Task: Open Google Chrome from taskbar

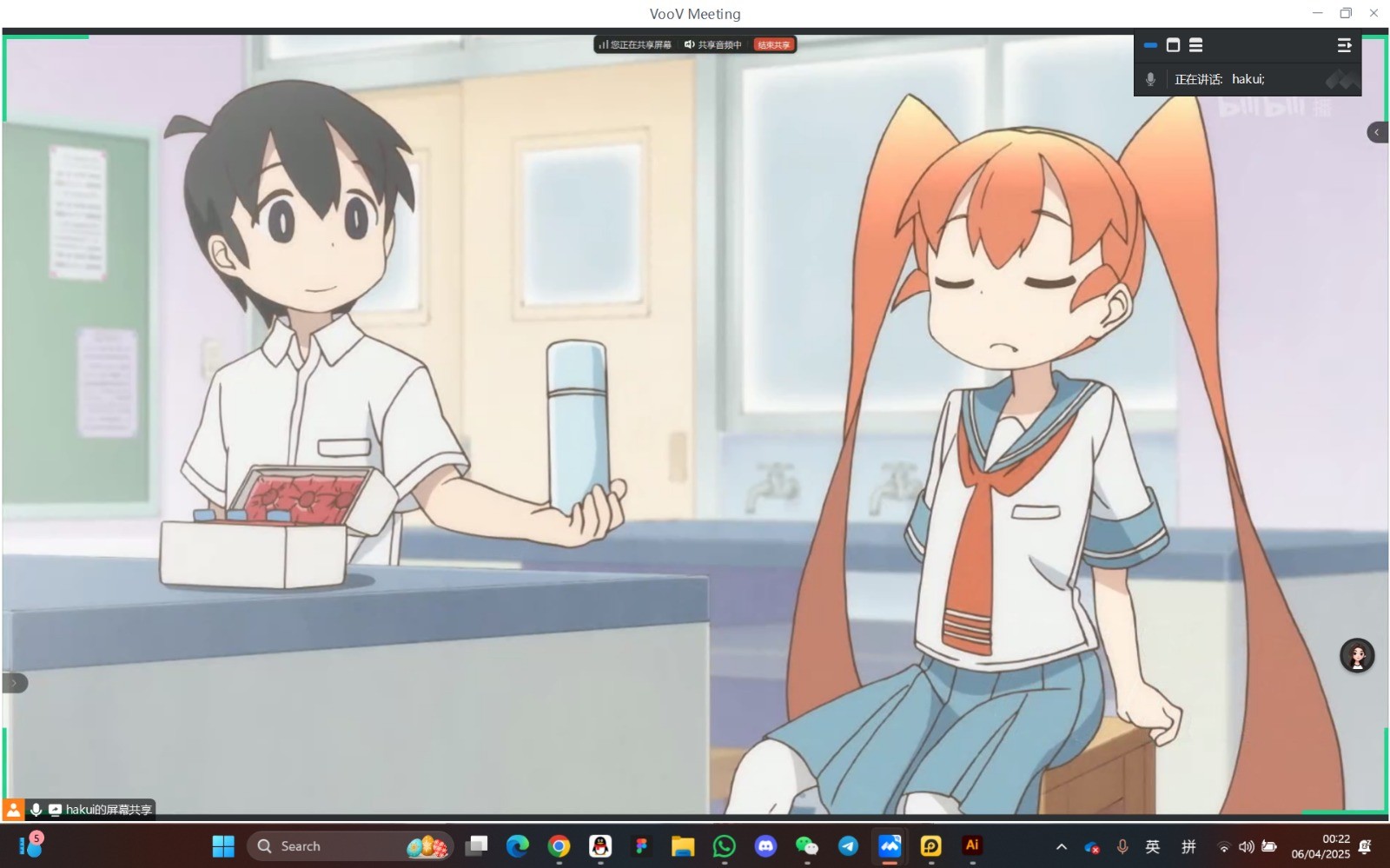Action: [x=559, y=846]
